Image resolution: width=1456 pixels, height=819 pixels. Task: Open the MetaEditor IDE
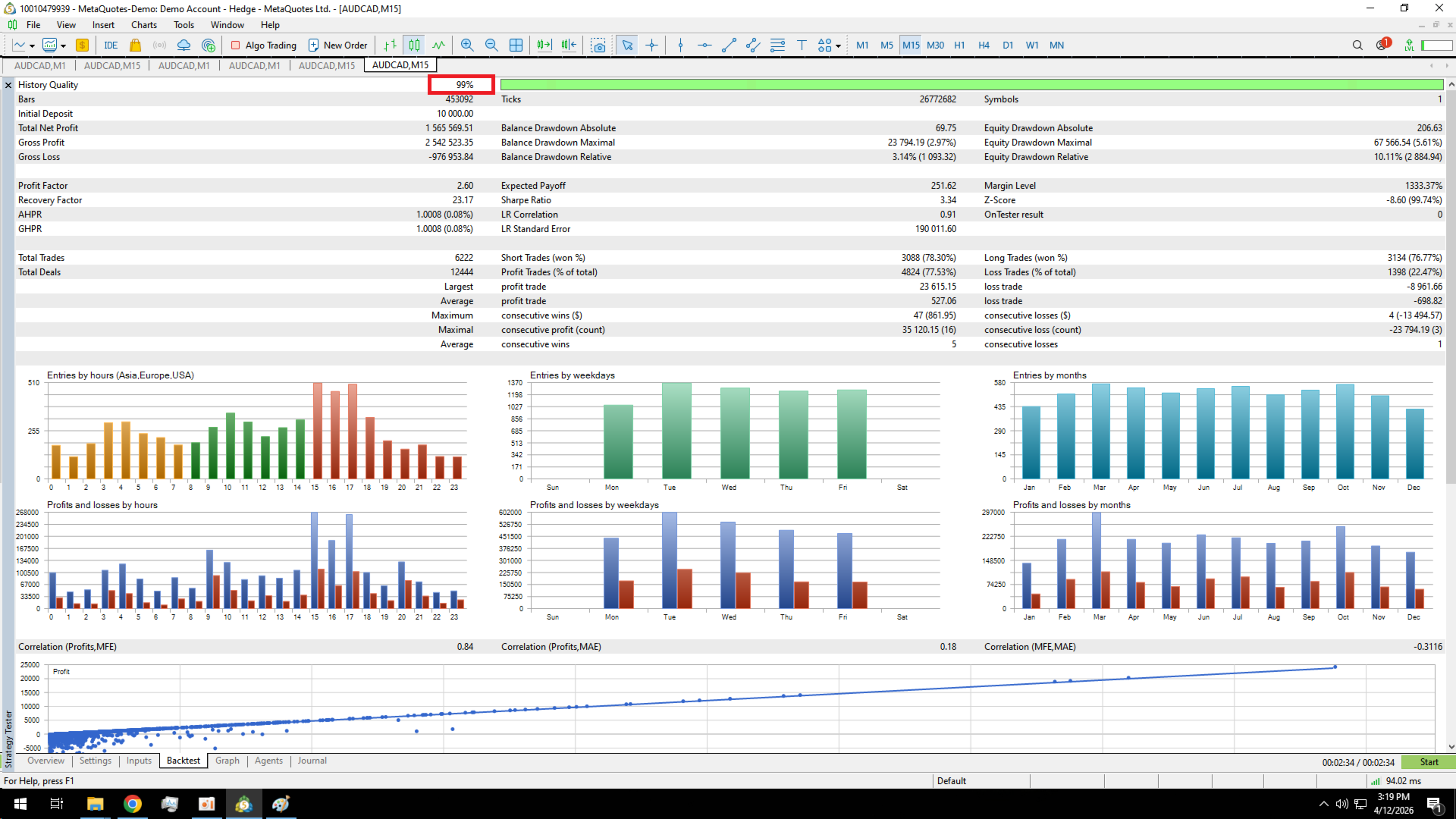[x=111, y=45]
